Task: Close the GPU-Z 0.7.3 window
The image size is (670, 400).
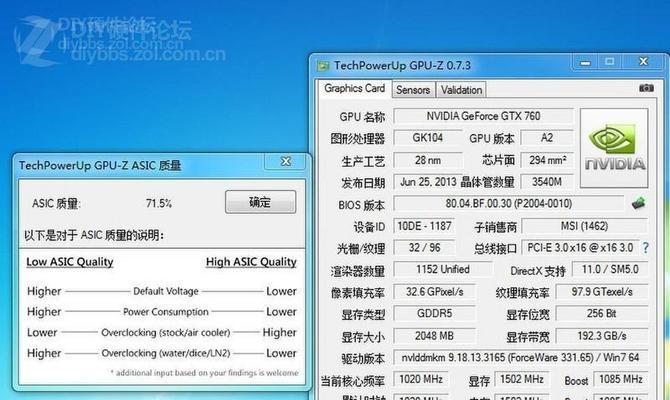Action: click(x=643, y=62)
